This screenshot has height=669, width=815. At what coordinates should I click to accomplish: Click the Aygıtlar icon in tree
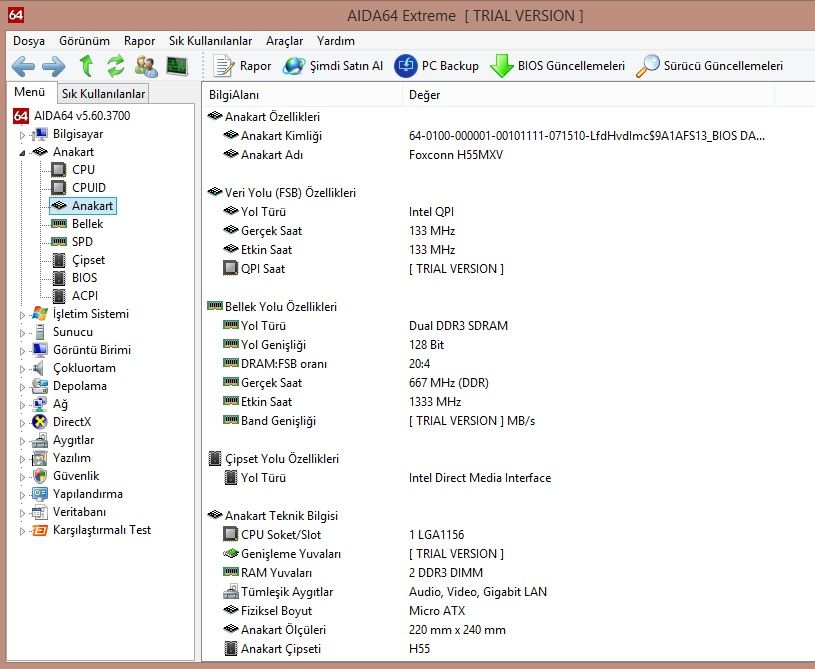tap(40, 440)
